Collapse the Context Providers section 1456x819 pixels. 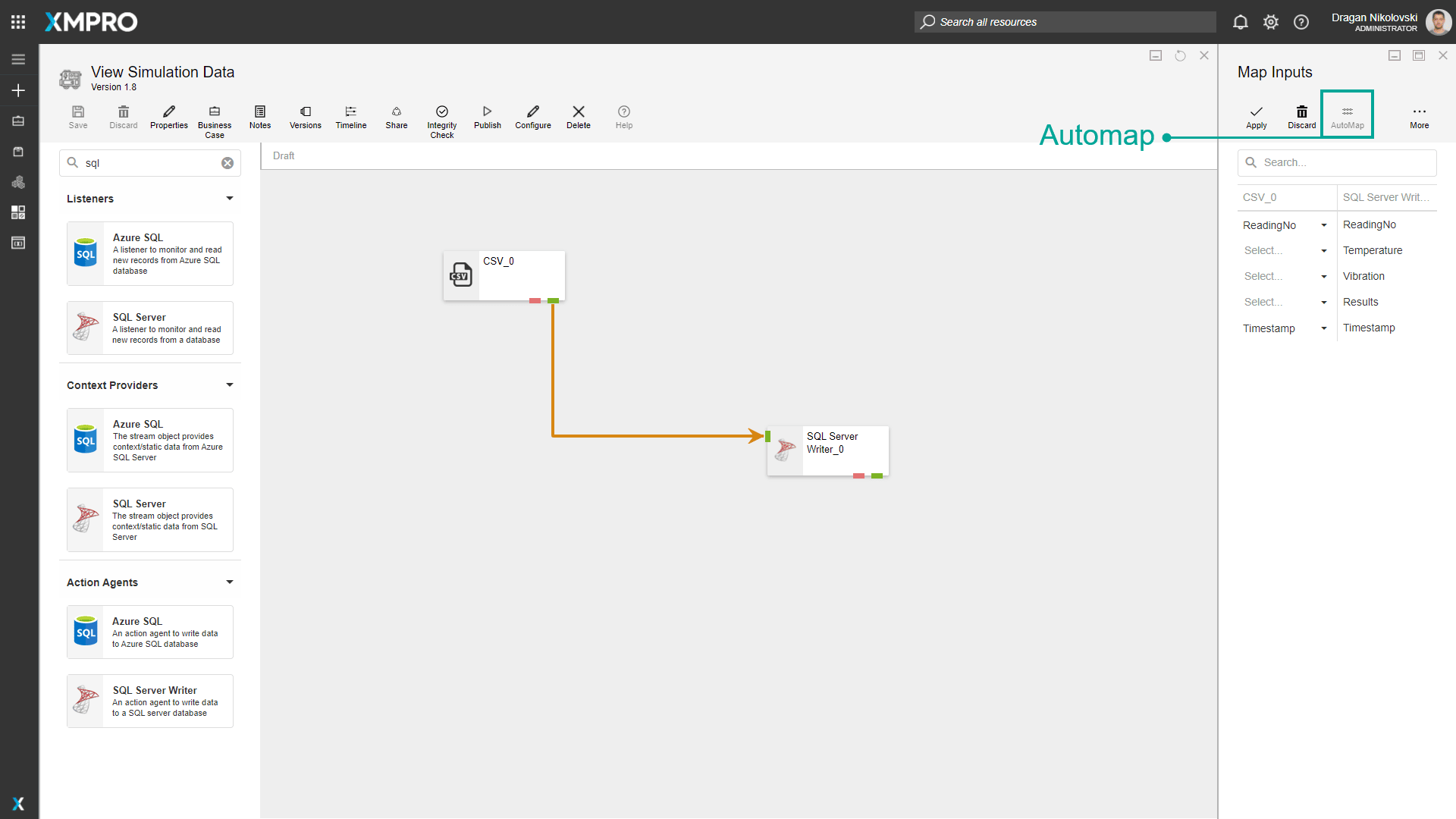229,385
